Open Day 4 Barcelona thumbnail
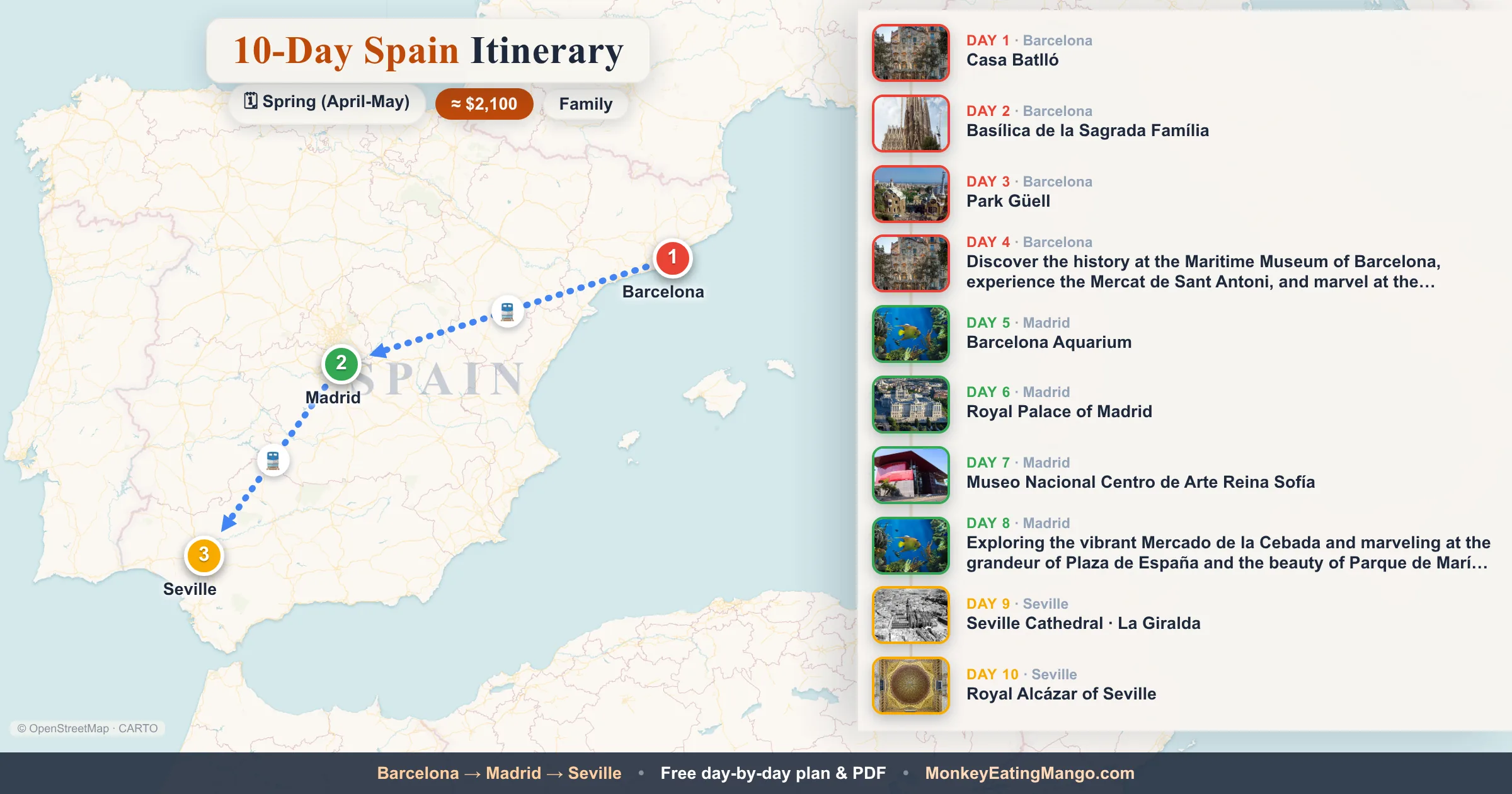The height and width of the screenshot is (794, 1512). pos(910,263)
